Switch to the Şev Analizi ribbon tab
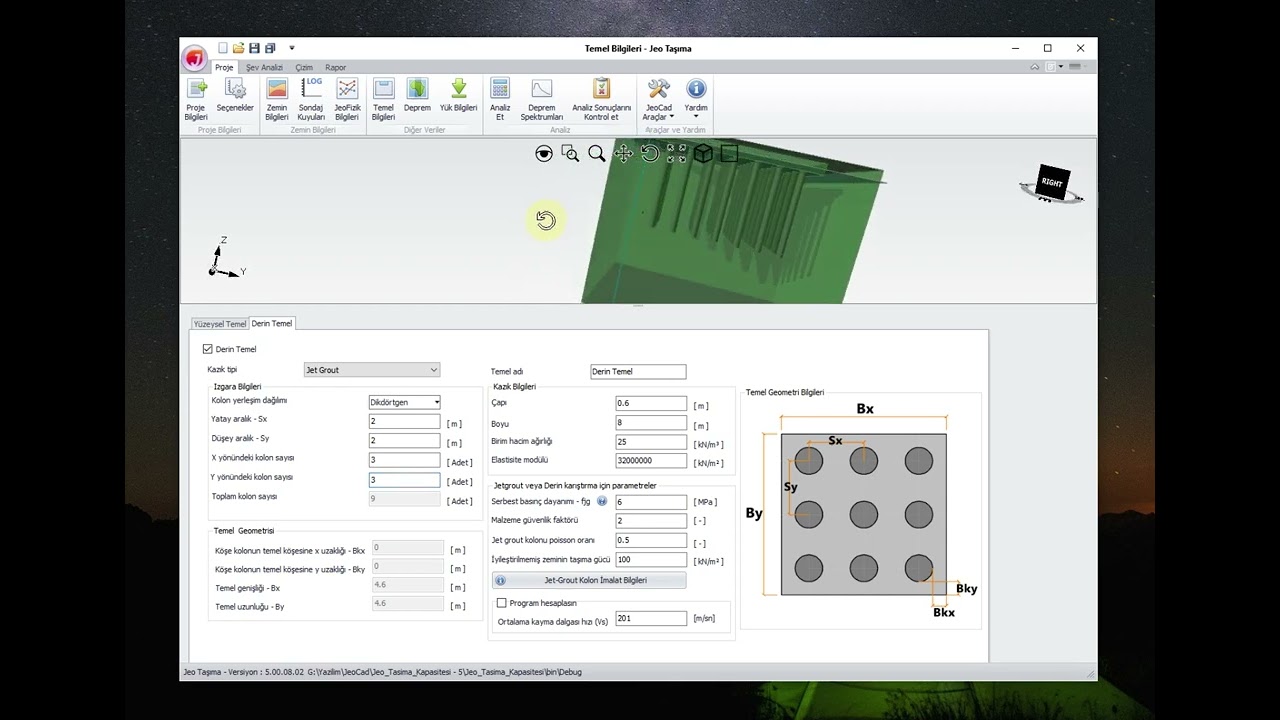This screenshot has height=720, width=1280. (x=265, y=67)
